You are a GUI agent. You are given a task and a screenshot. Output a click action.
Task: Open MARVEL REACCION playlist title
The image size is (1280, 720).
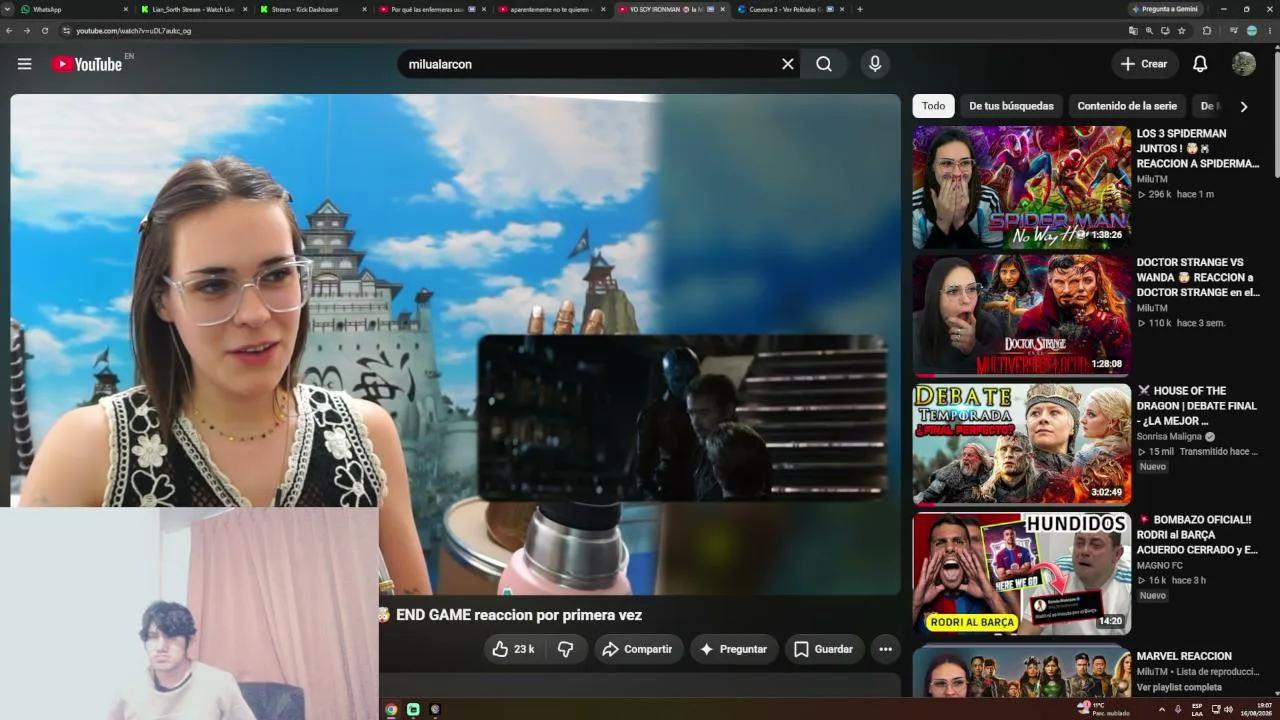click(x=1184, y=656)
